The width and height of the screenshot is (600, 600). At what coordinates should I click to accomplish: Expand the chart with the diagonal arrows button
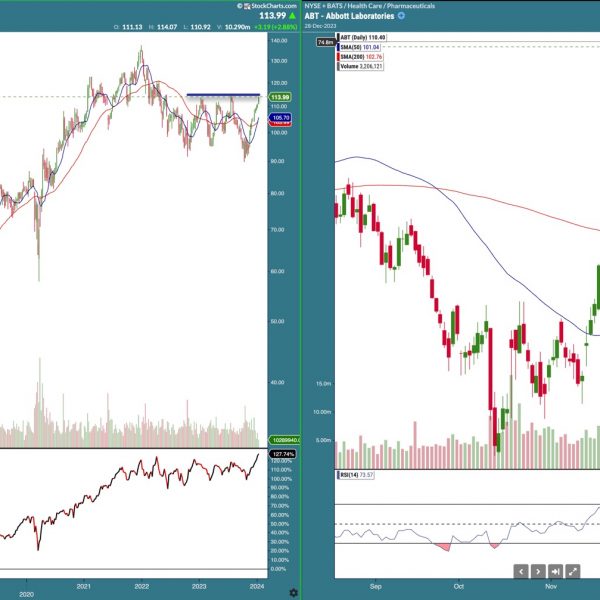[572, 571]
